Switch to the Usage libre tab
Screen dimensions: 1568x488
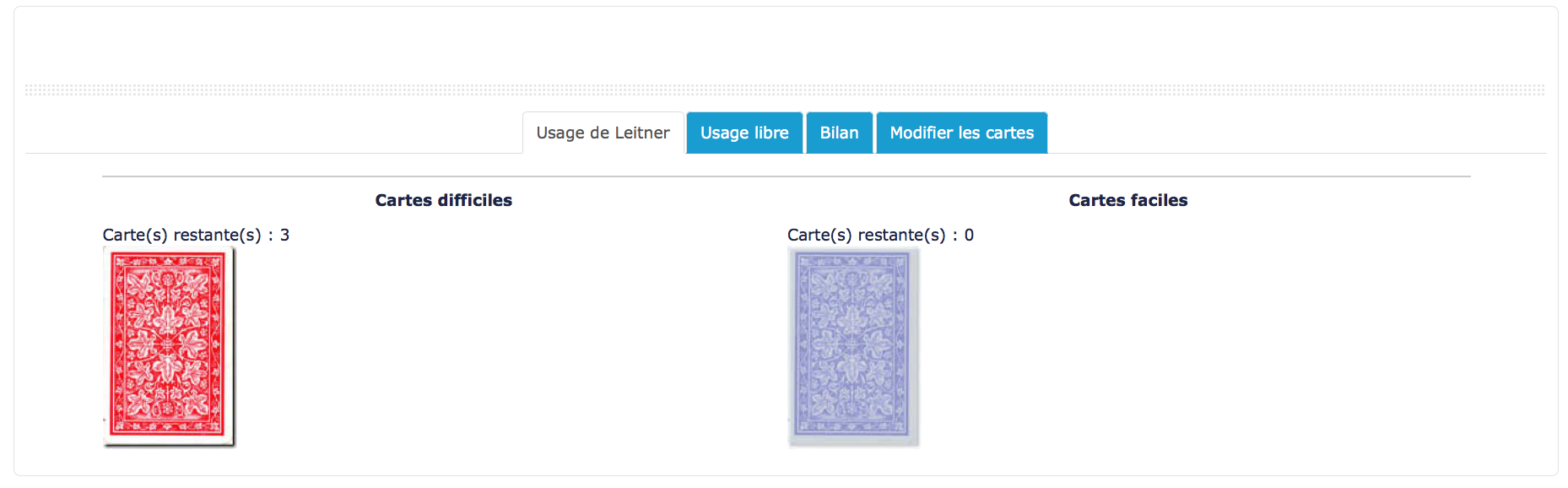click(x=743, y=133)
